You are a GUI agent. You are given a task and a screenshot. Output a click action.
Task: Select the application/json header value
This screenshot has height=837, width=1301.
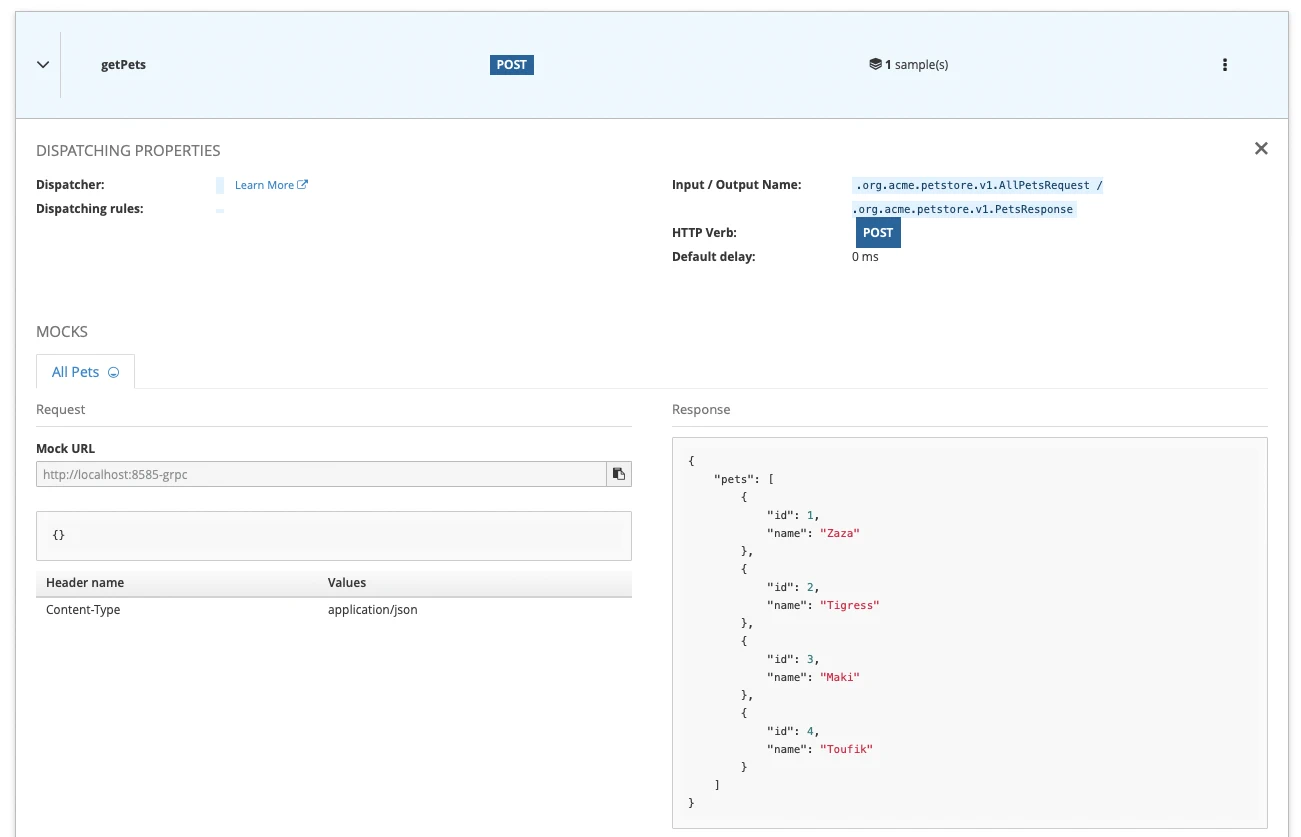[372, 610]
